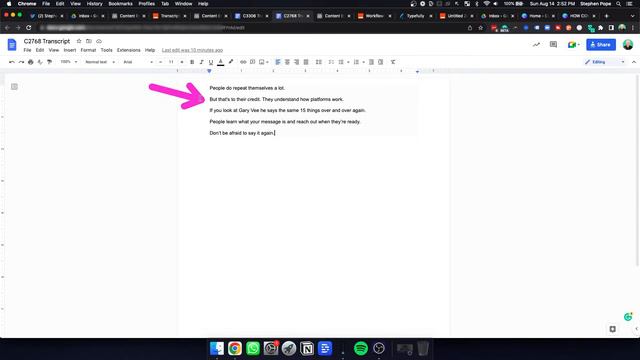Align text left
The height and width of the screenshot is (360, 640).
278,62
